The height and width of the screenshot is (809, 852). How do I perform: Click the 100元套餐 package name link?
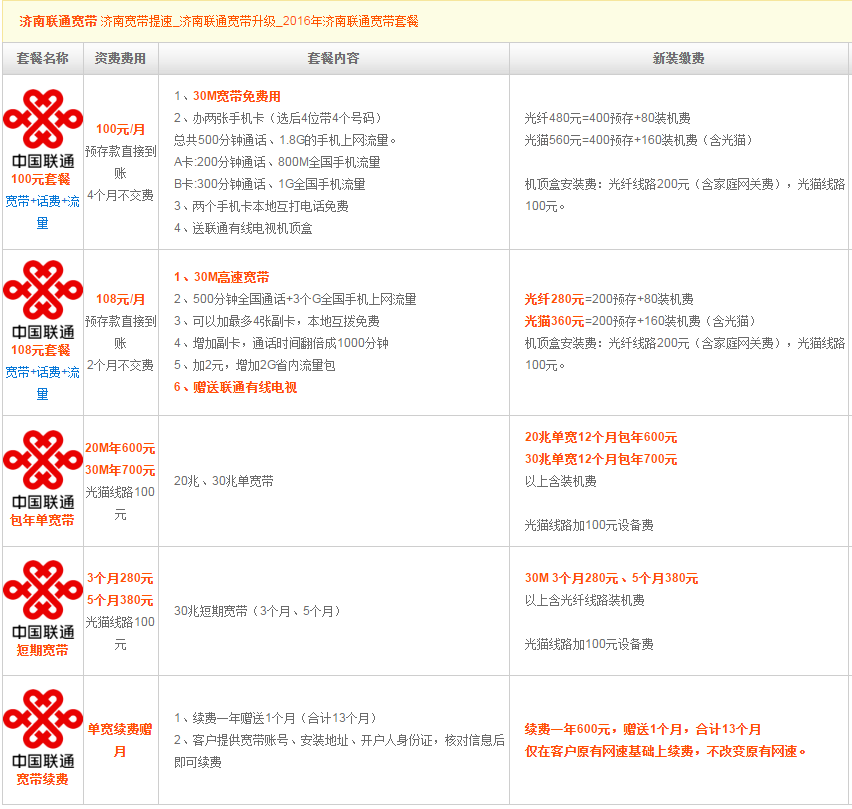click(x=42, y=179)
